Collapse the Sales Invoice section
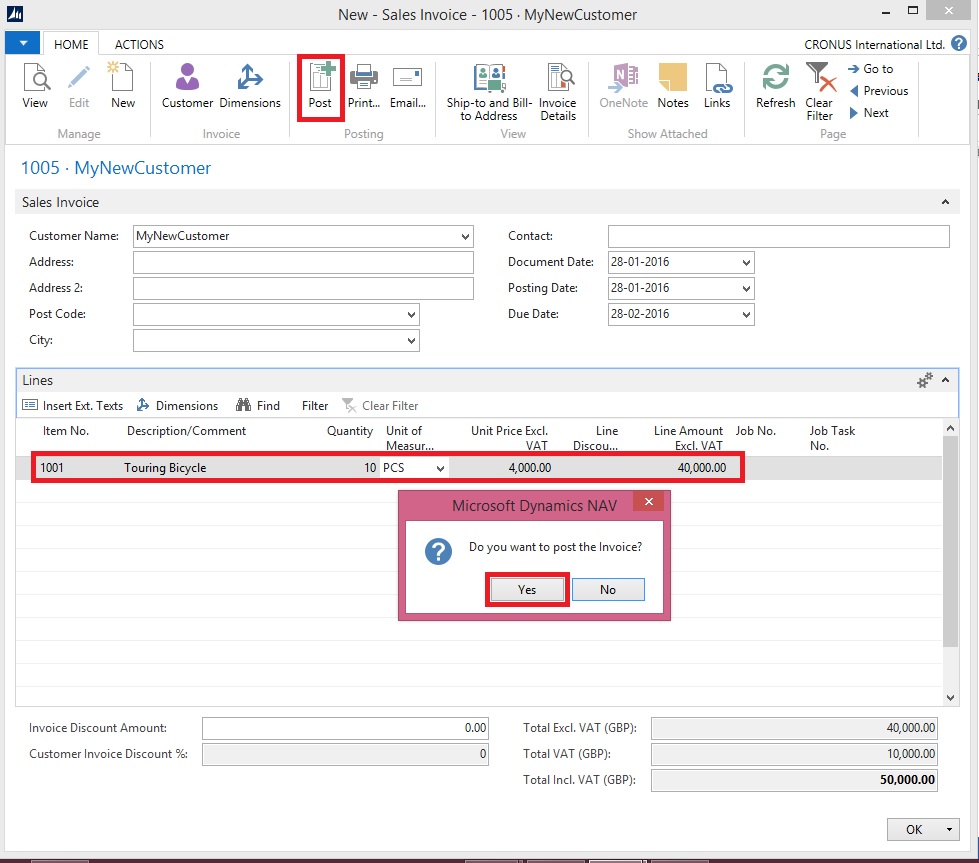979x863 pixels. click(945, 203)
